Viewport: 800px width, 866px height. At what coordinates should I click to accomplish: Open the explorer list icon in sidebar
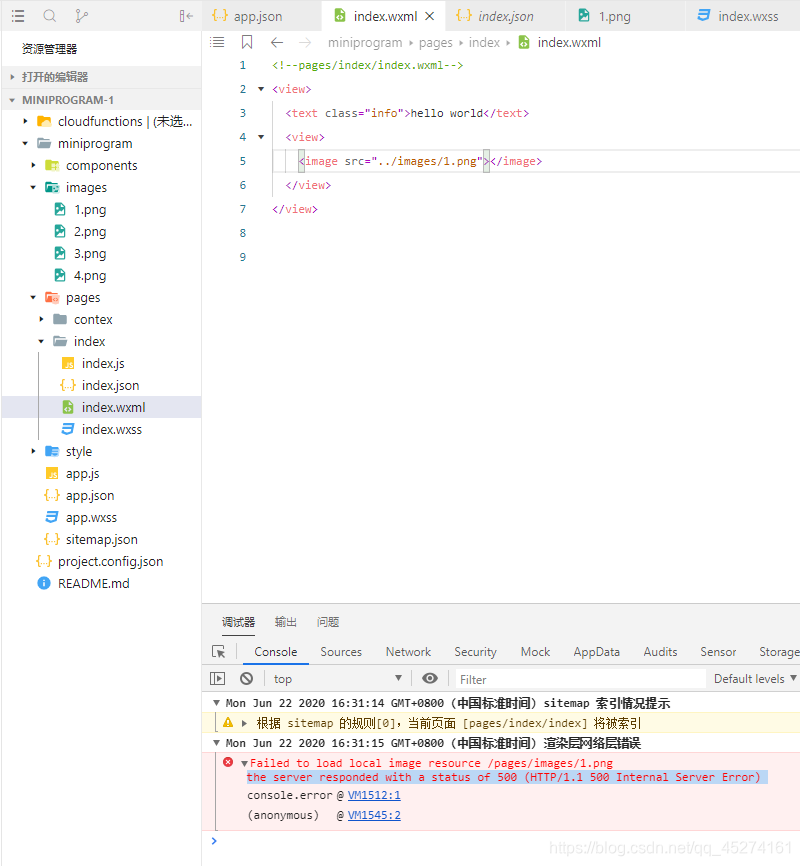[18, 16]
